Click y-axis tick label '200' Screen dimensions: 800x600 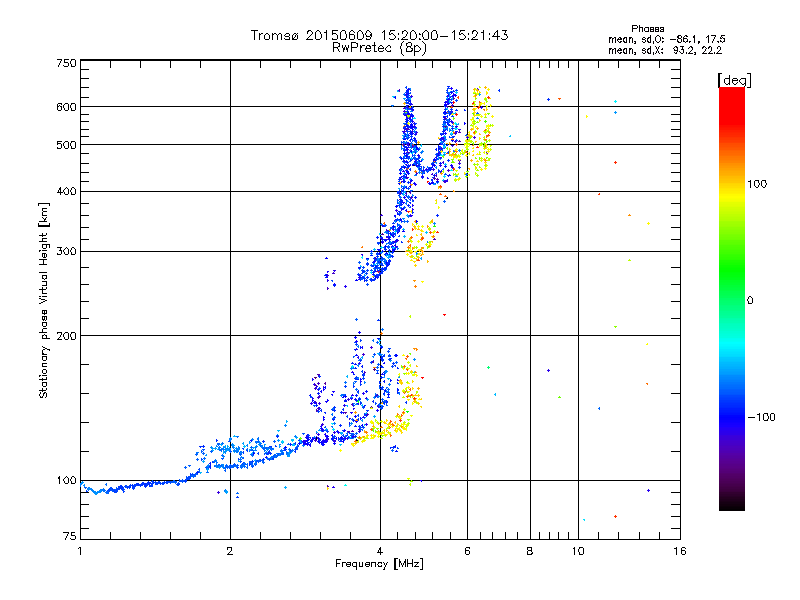point(66,336)
